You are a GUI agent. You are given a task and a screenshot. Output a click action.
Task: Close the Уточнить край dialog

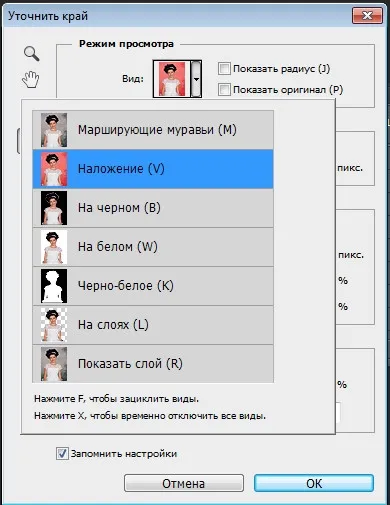point(367,16)
